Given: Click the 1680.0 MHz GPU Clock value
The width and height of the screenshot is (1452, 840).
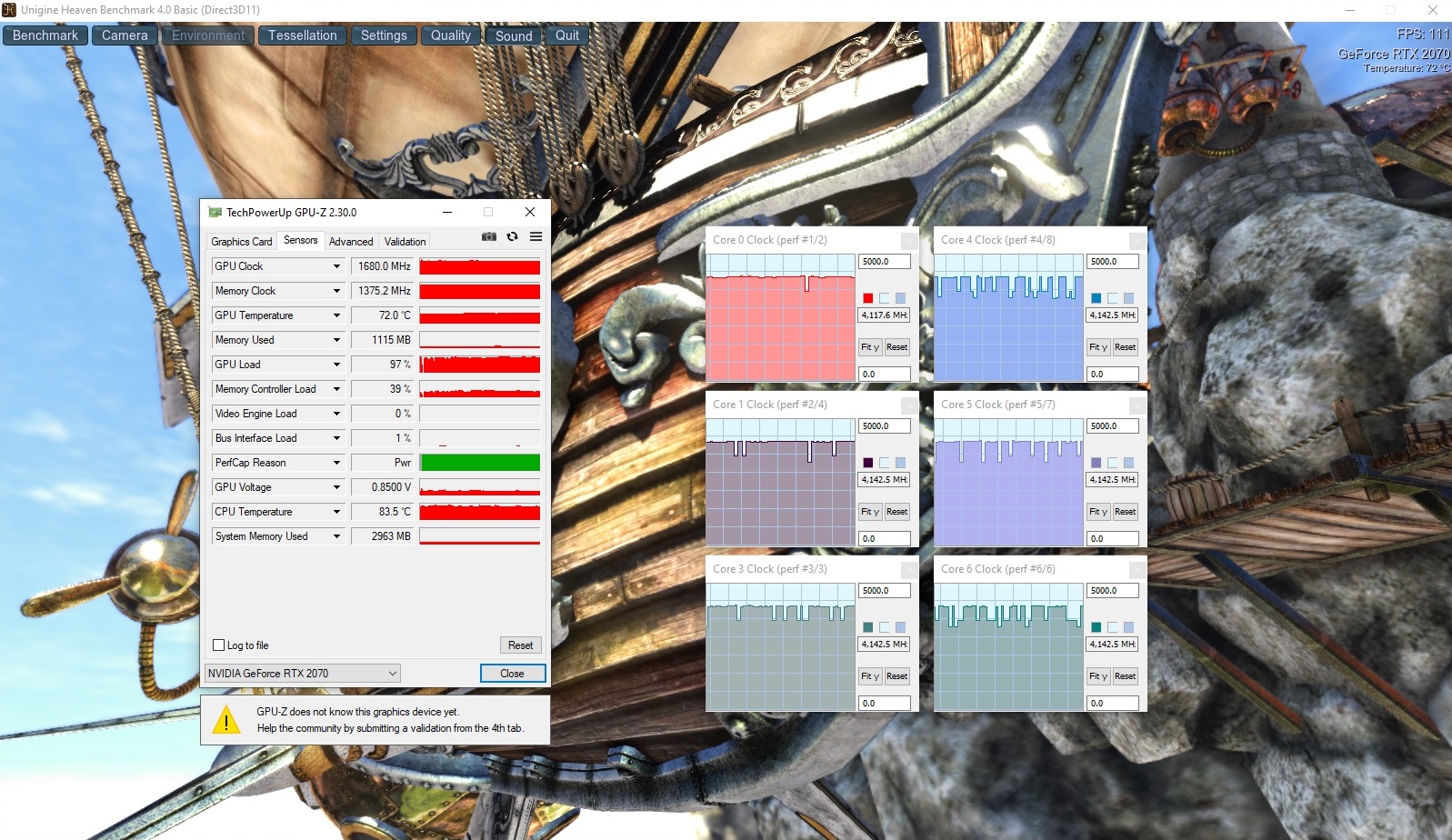Looking at the screenshot, I should (x=383, y=266).
